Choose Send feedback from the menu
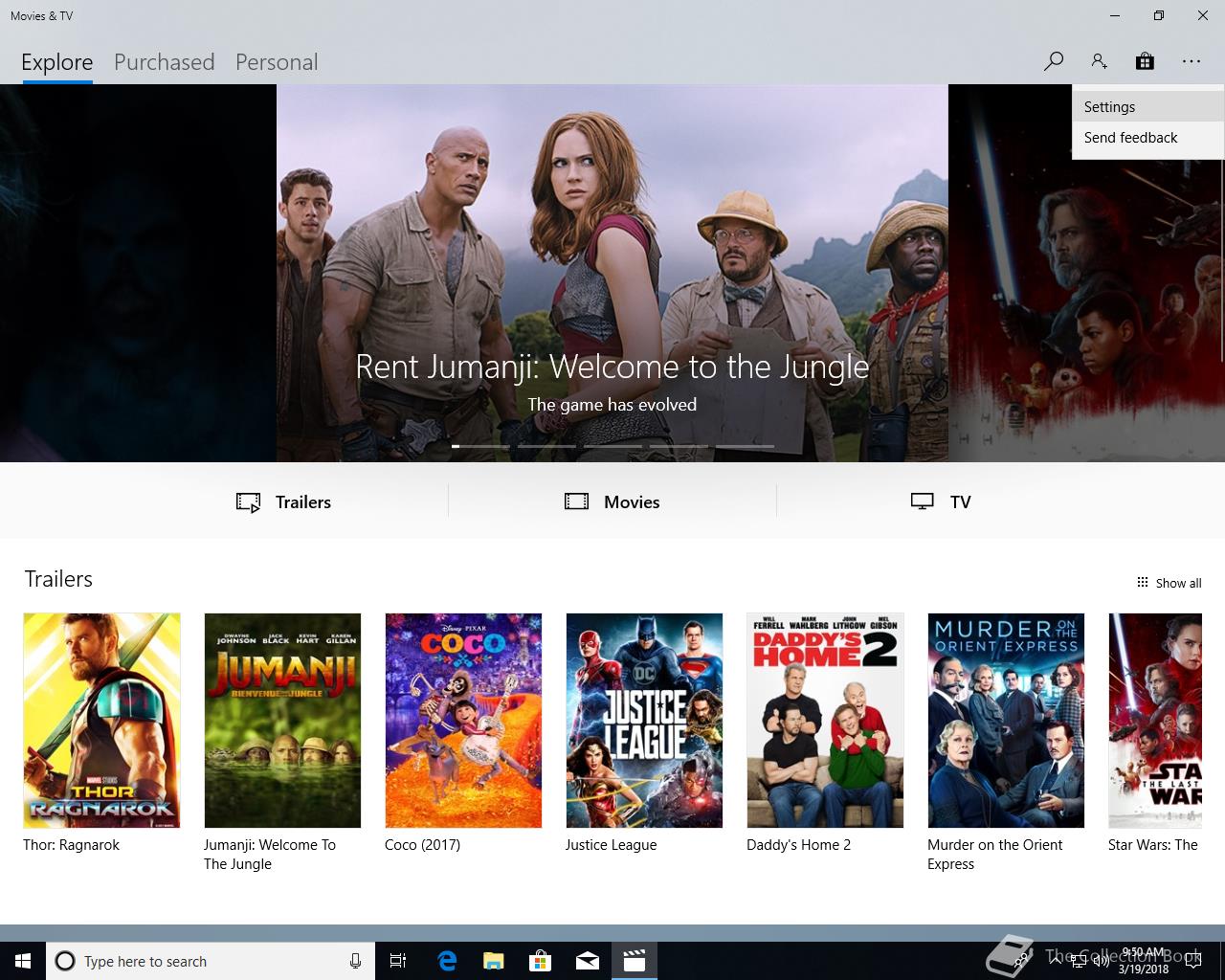 [1147, 138]
